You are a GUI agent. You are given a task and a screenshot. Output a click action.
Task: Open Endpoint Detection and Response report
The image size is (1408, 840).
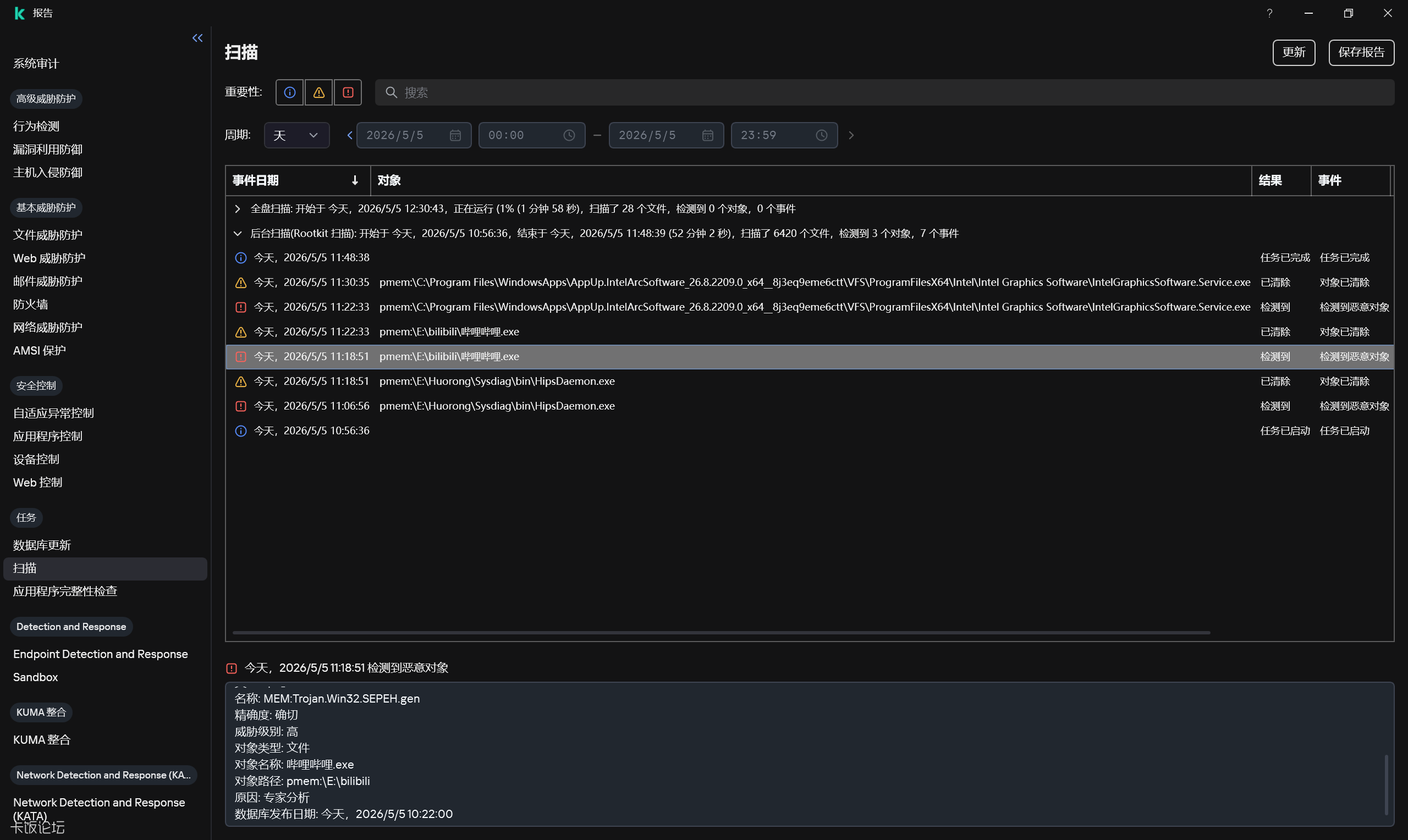(101, 654)
